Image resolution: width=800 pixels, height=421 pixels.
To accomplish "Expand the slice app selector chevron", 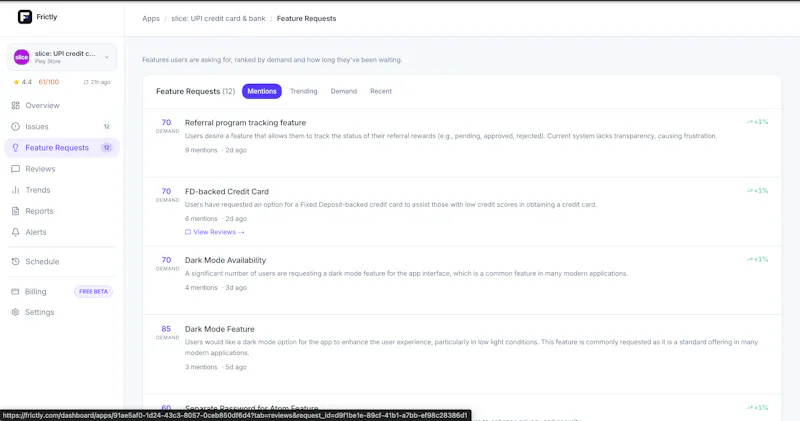I will pyautogui.click(x=107, y=57).
